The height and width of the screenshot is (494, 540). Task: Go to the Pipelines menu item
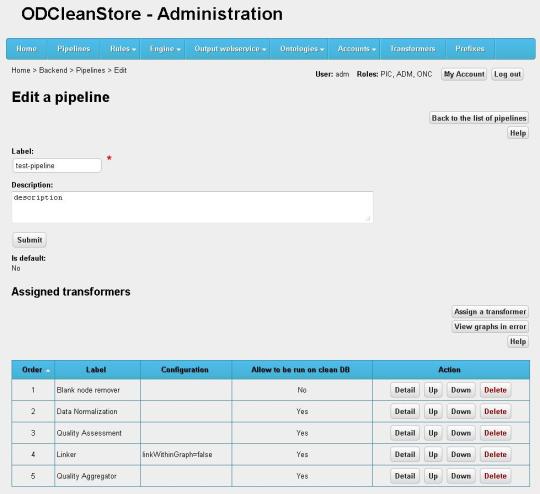[x=74, y=49]
